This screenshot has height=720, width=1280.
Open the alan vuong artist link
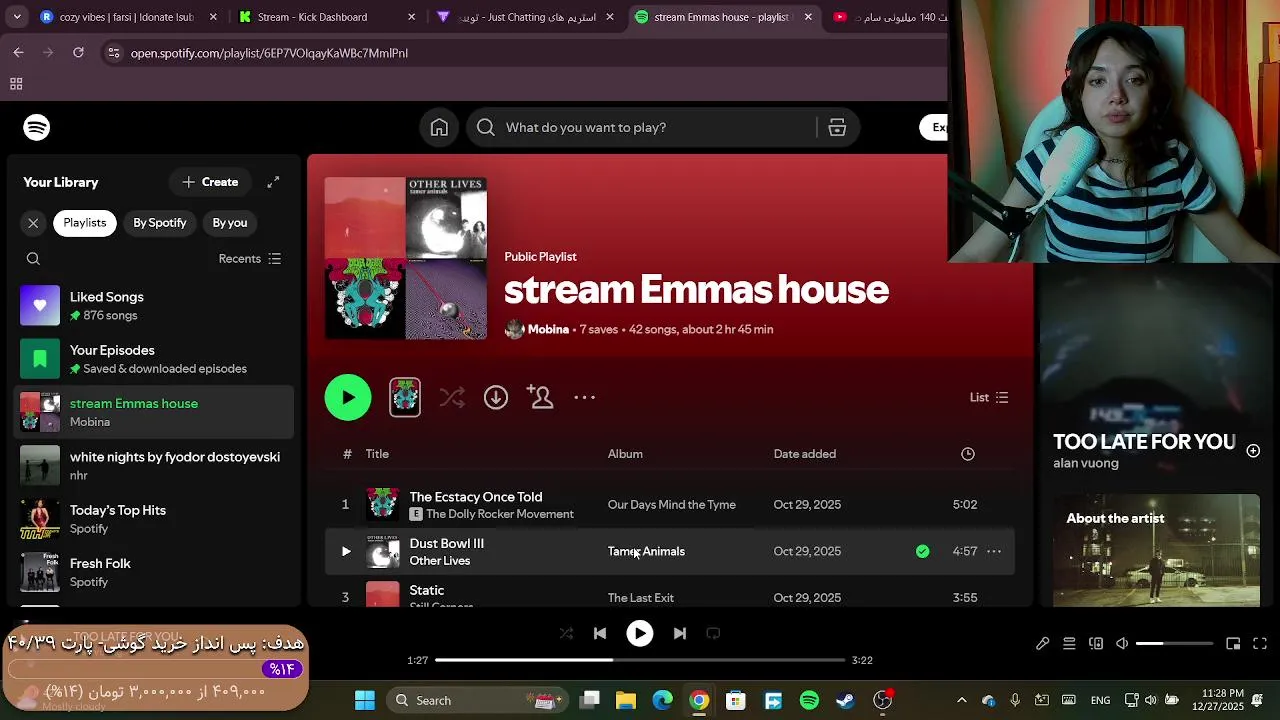click(x=1086, y=463)
